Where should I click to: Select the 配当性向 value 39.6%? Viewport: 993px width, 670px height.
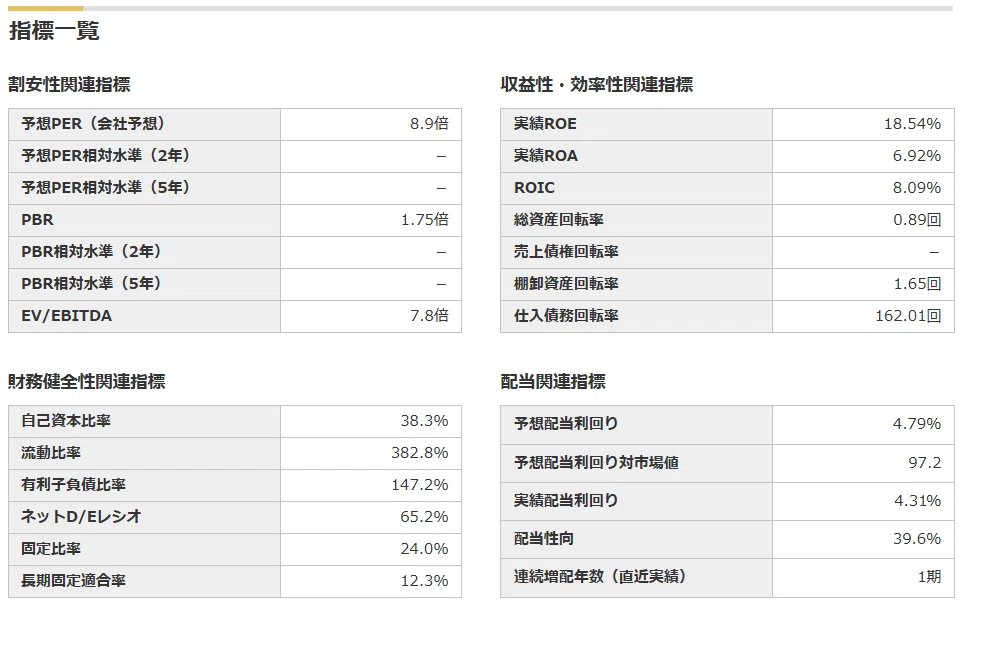(916, 538)
